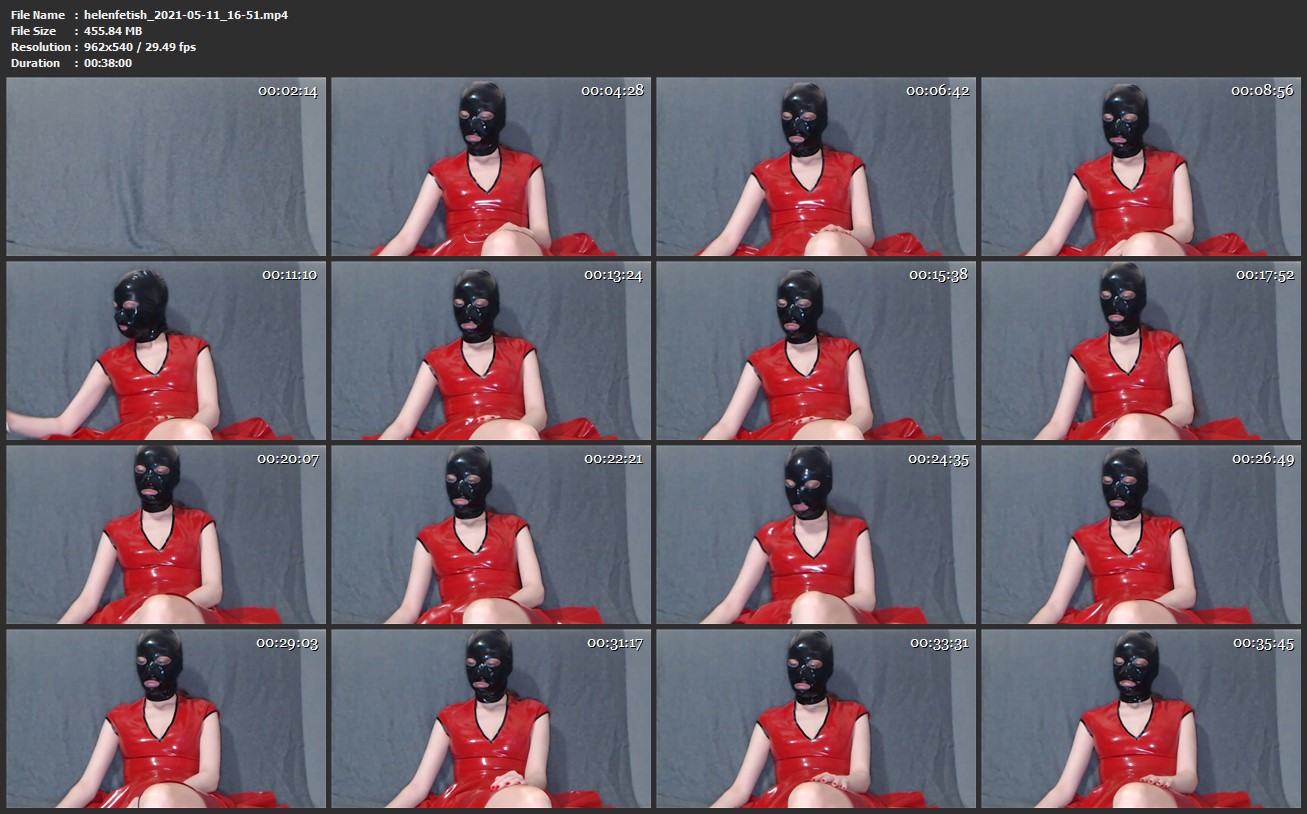Select the thumbnail at timestamp 00:22:21

491,535
